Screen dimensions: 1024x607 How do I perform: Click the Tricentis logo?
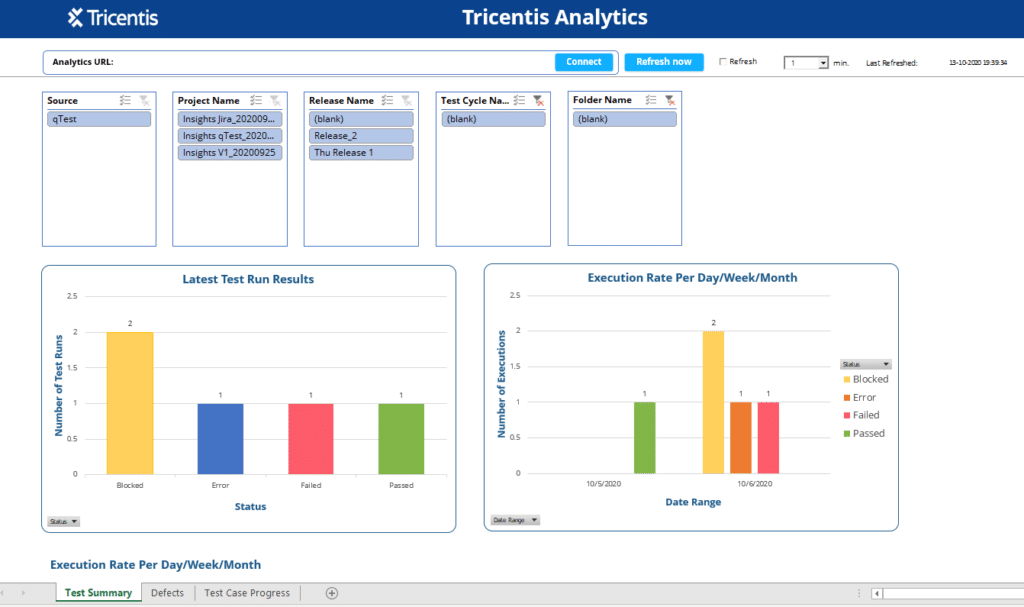point(112,18)
